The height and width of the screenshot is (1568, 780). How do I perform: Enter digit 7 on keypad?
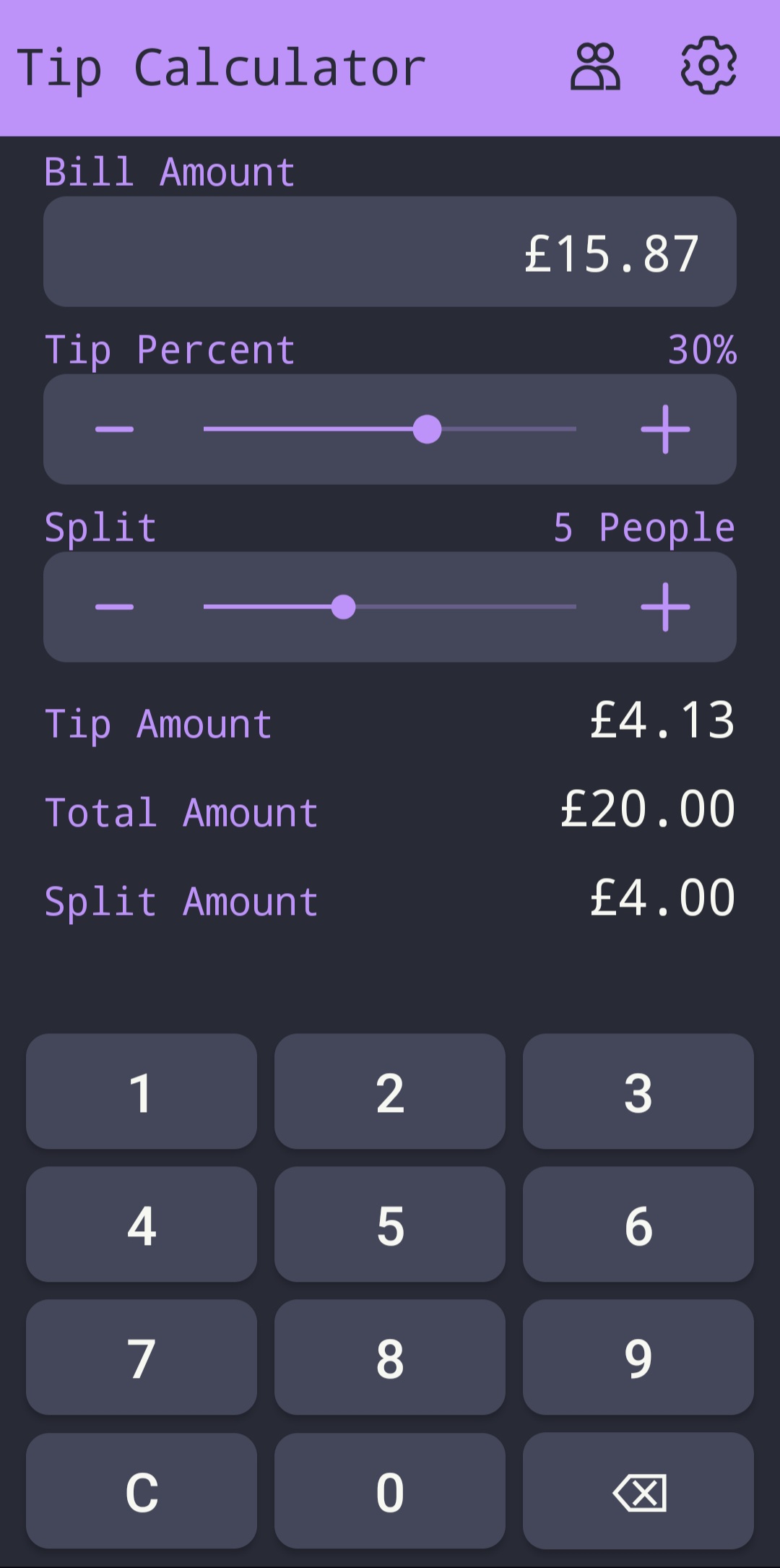coord(142,1358)
